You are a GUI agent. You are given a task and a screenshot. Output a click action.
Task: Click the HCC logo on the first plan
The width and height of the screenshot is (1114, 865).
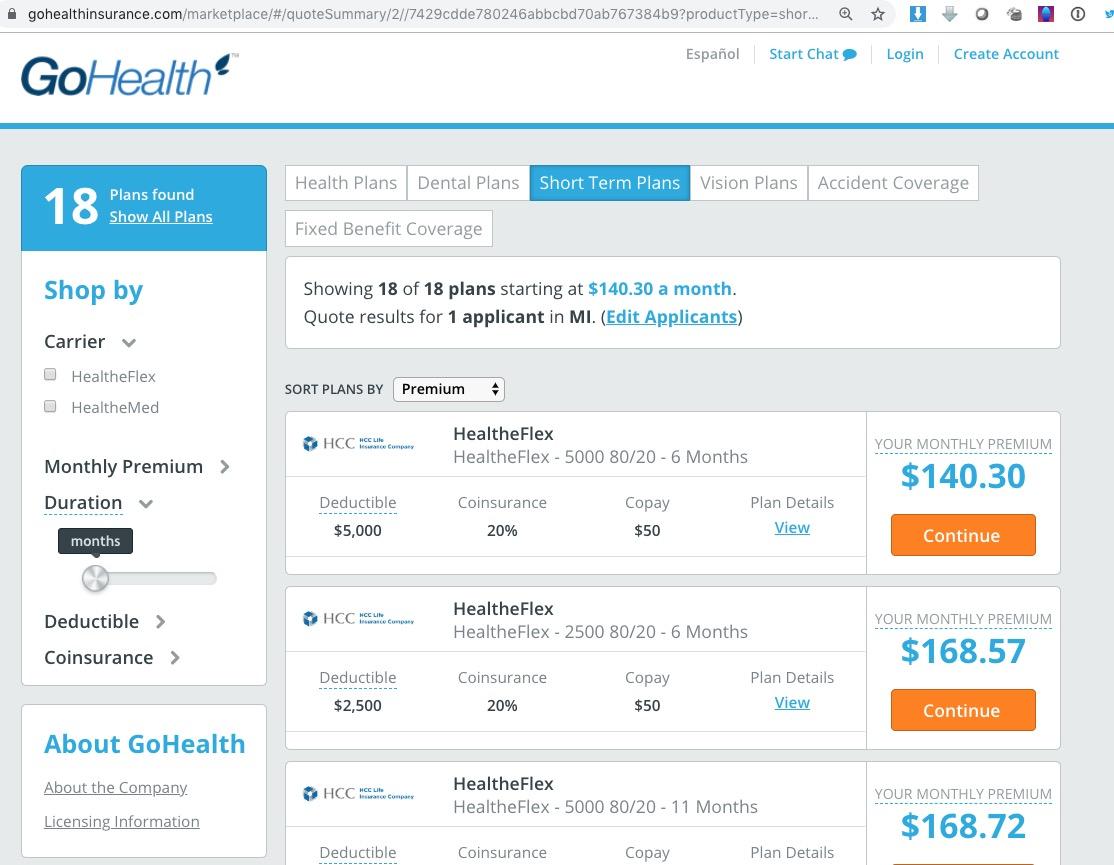(358, 444)
